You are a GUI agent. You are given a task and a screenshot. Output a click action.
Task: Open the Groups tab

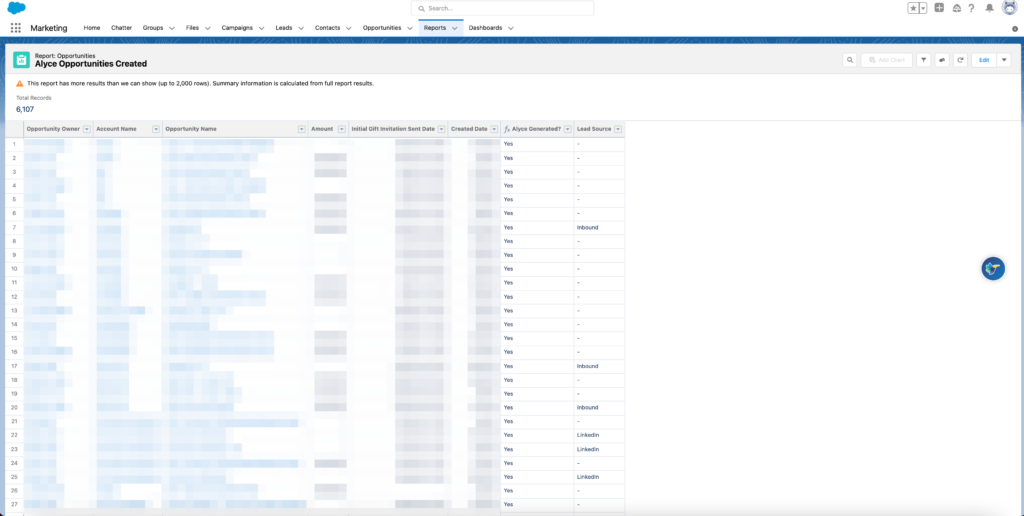tap(153, 28)
